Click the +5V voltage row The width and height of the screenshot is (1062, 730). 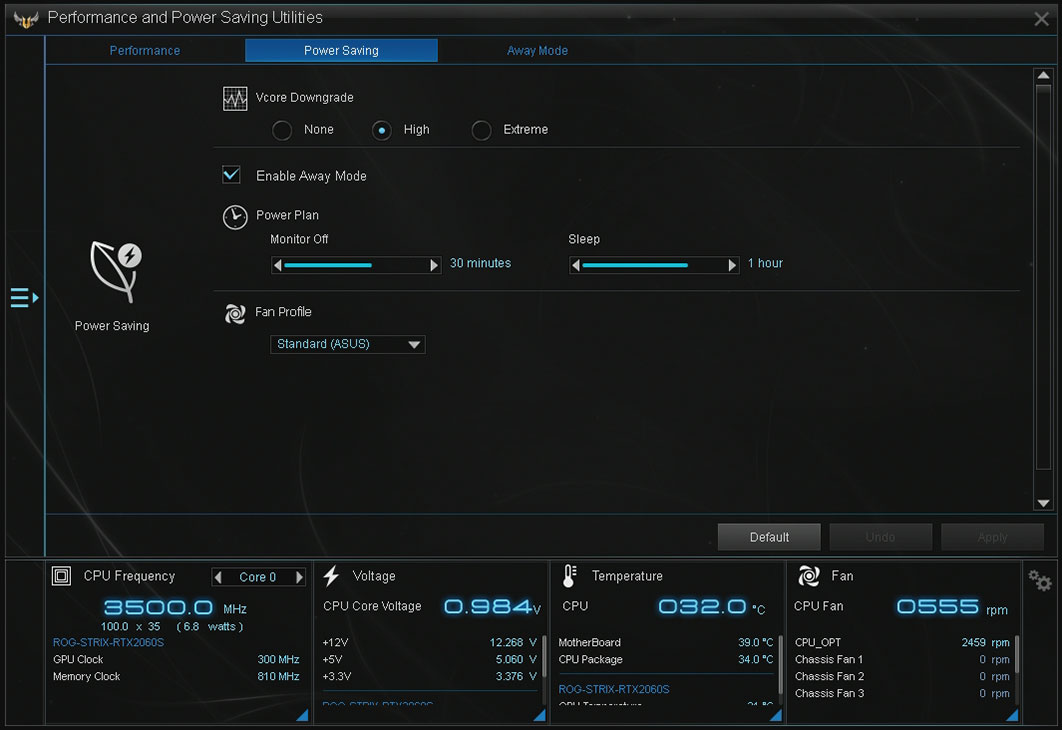pyautogui.click(x=429, y=660)
